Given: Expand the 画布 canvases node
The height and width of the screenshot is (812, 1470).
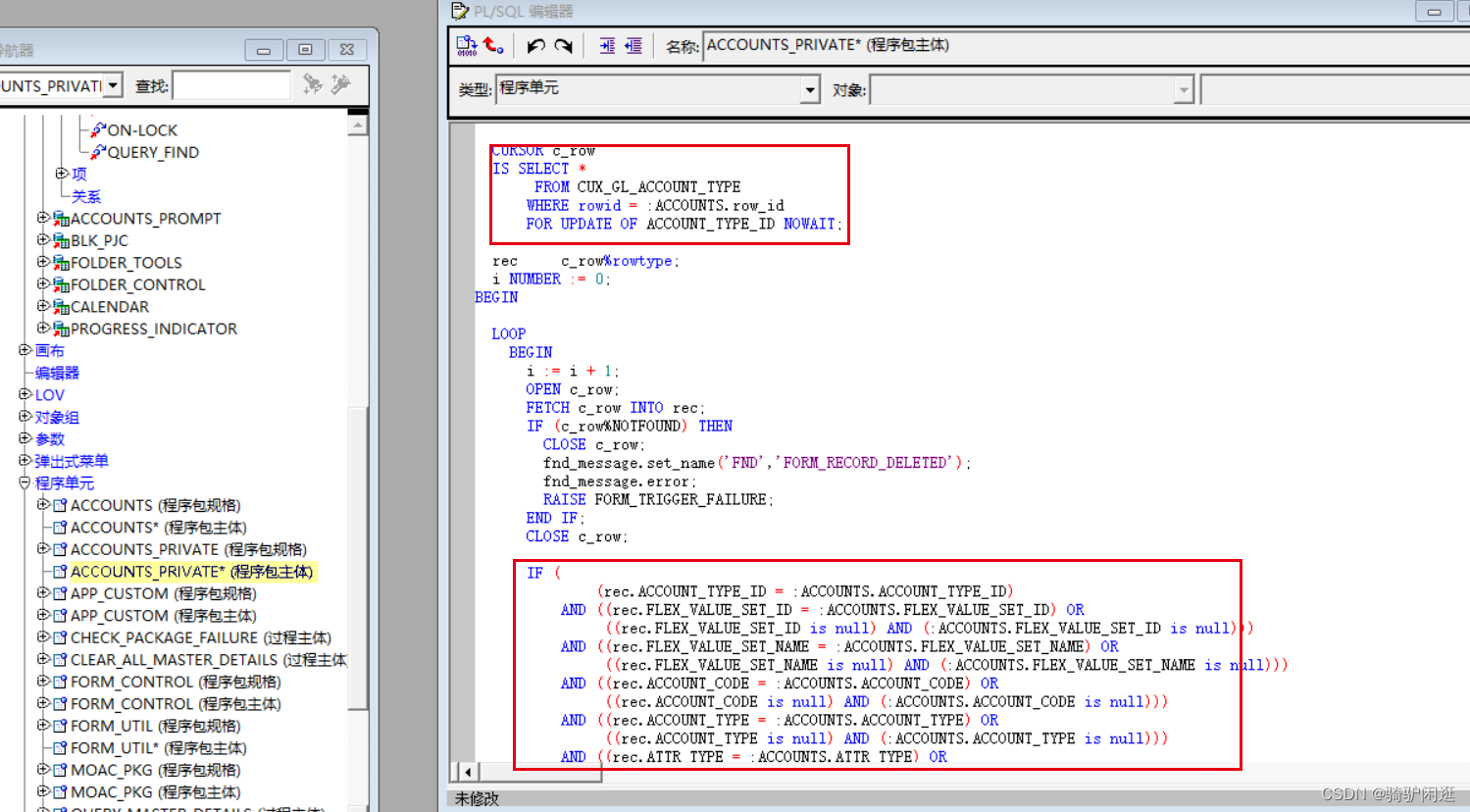Looking at the screenshot, I should point(25,350).
